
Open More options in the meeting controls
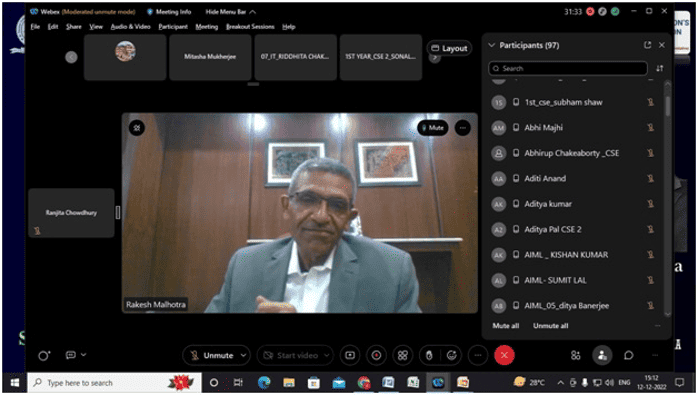(478, 356)
